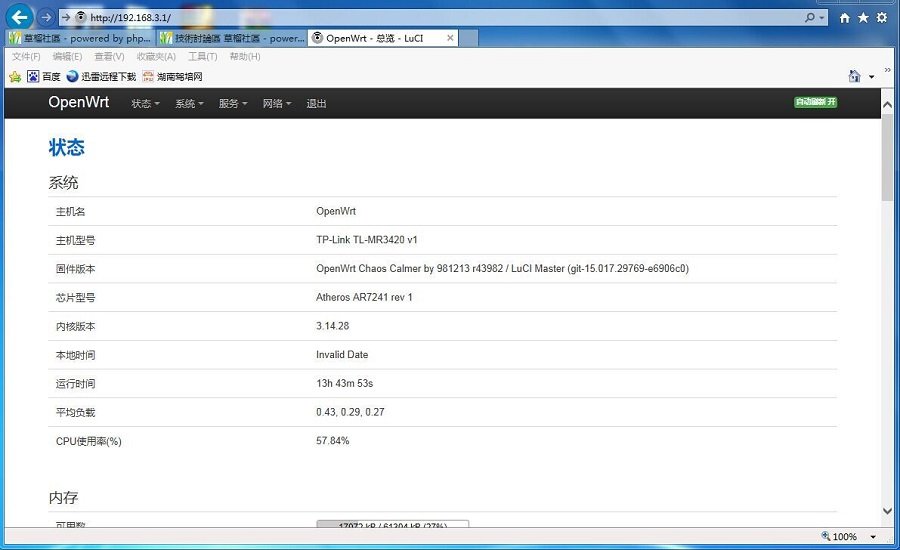Screen dimensions: 900x550
Task: Click the 状态 page heading
Action: click(x=67, y=148)
